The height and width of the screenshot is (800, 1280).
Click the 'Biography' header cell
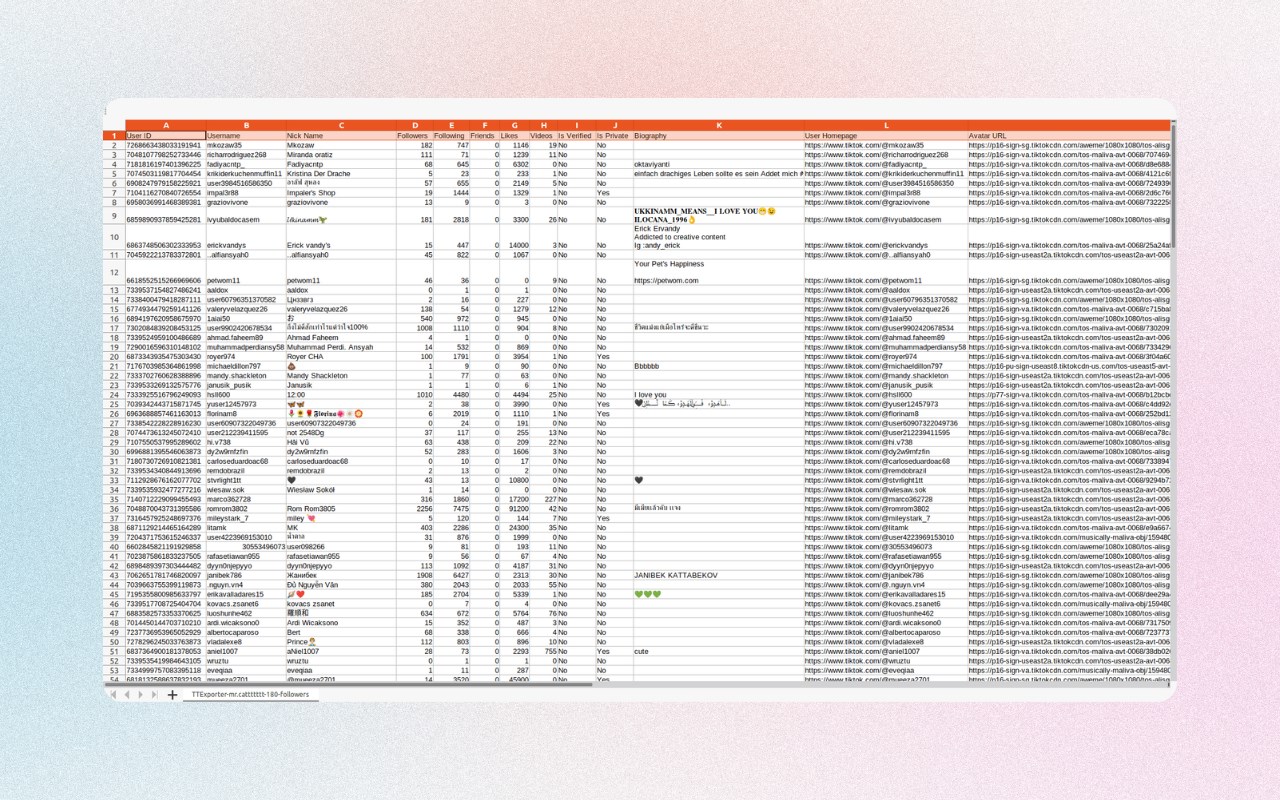click(x=718, y=136)
